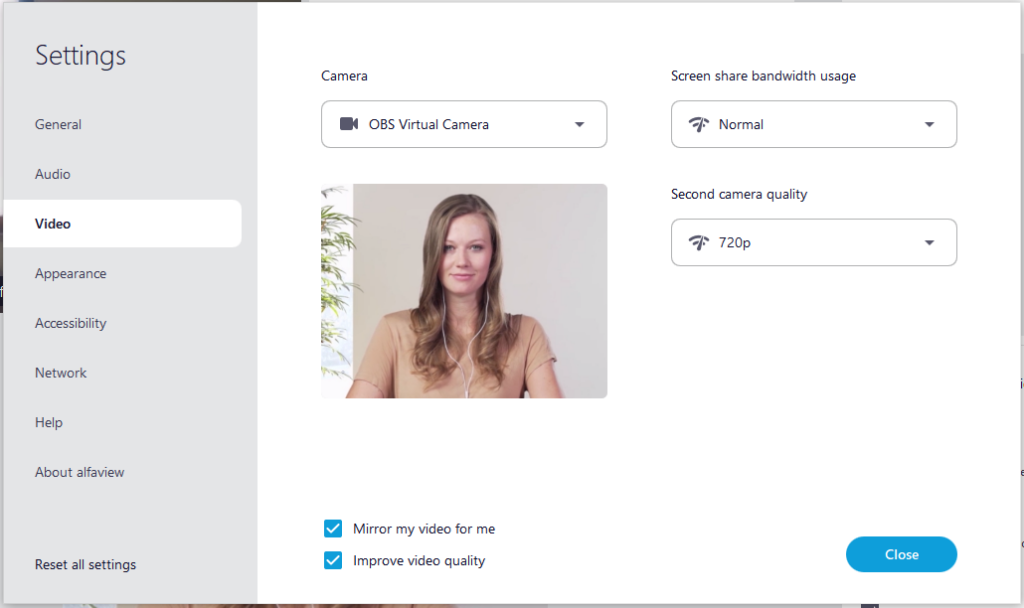The image size is (1024, 608).
Task: Expand the OBS Virtual Camera chevron
Action: tap(578, 124)
